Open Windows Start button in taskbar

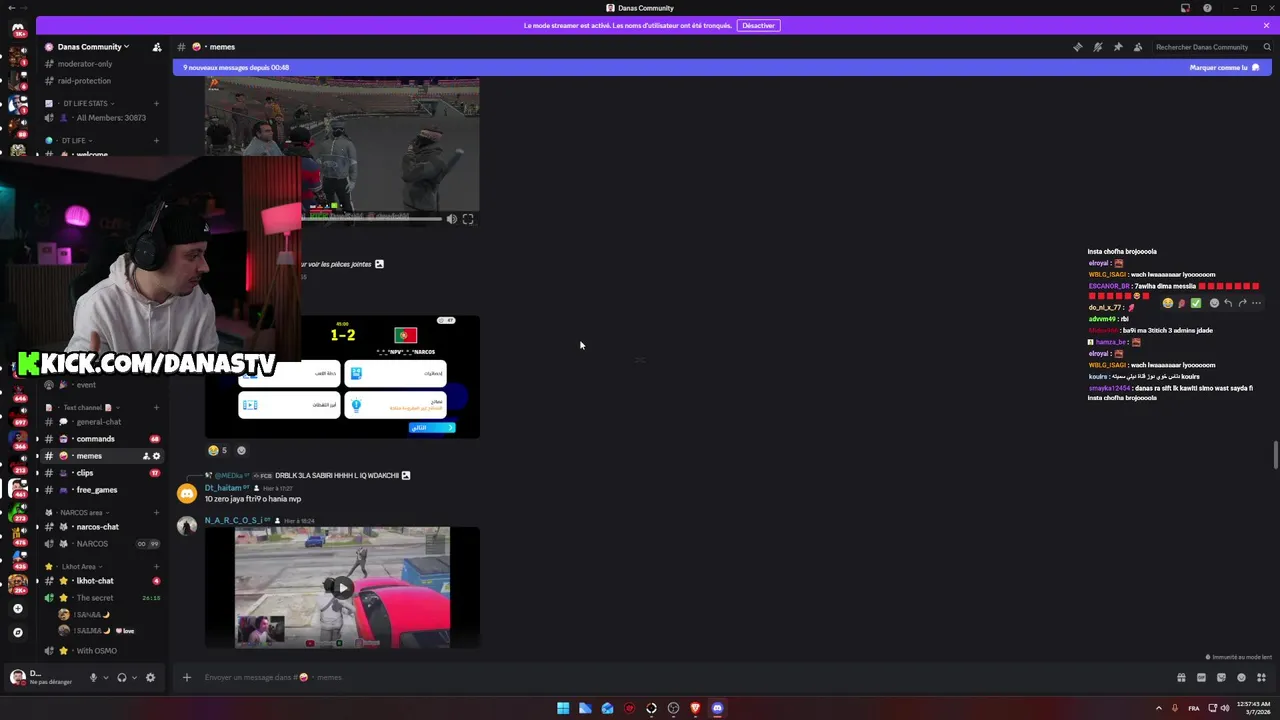tap(563, 708)
